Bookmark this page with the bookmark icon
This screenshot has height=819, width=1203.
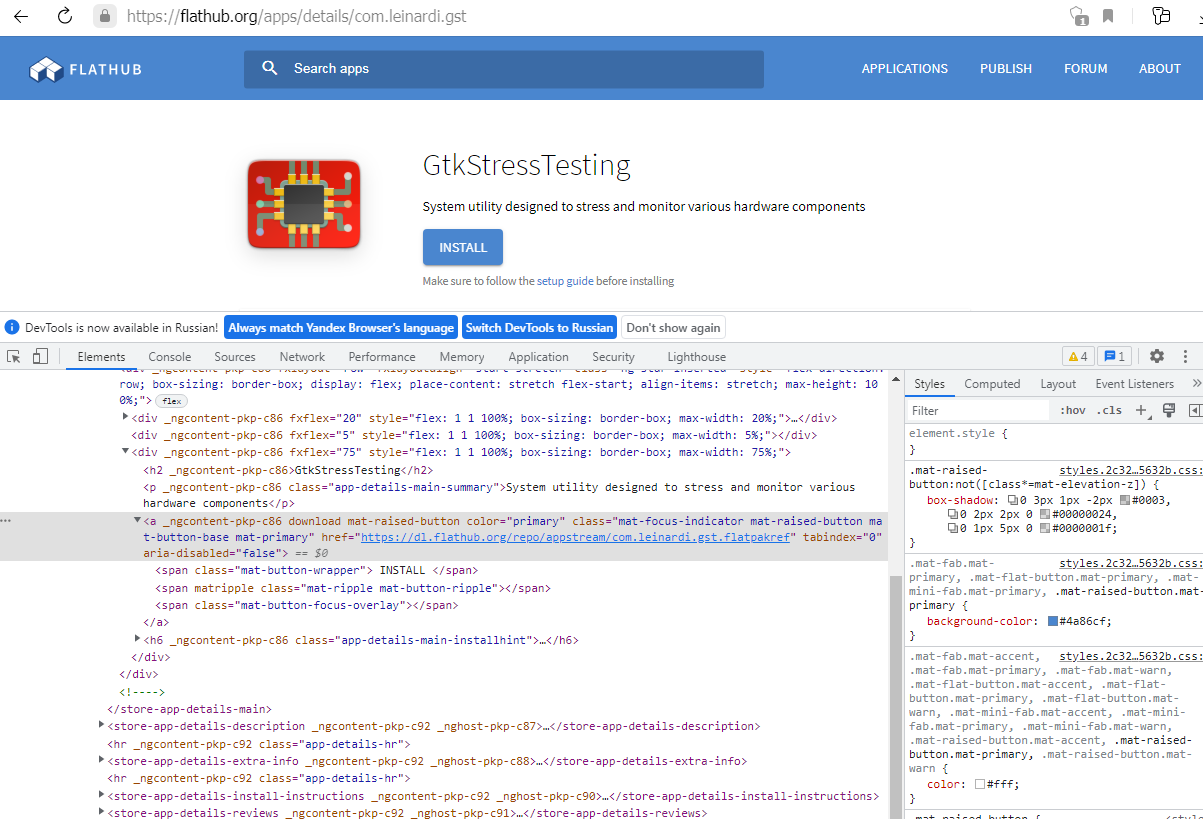tap(1108, 16)
